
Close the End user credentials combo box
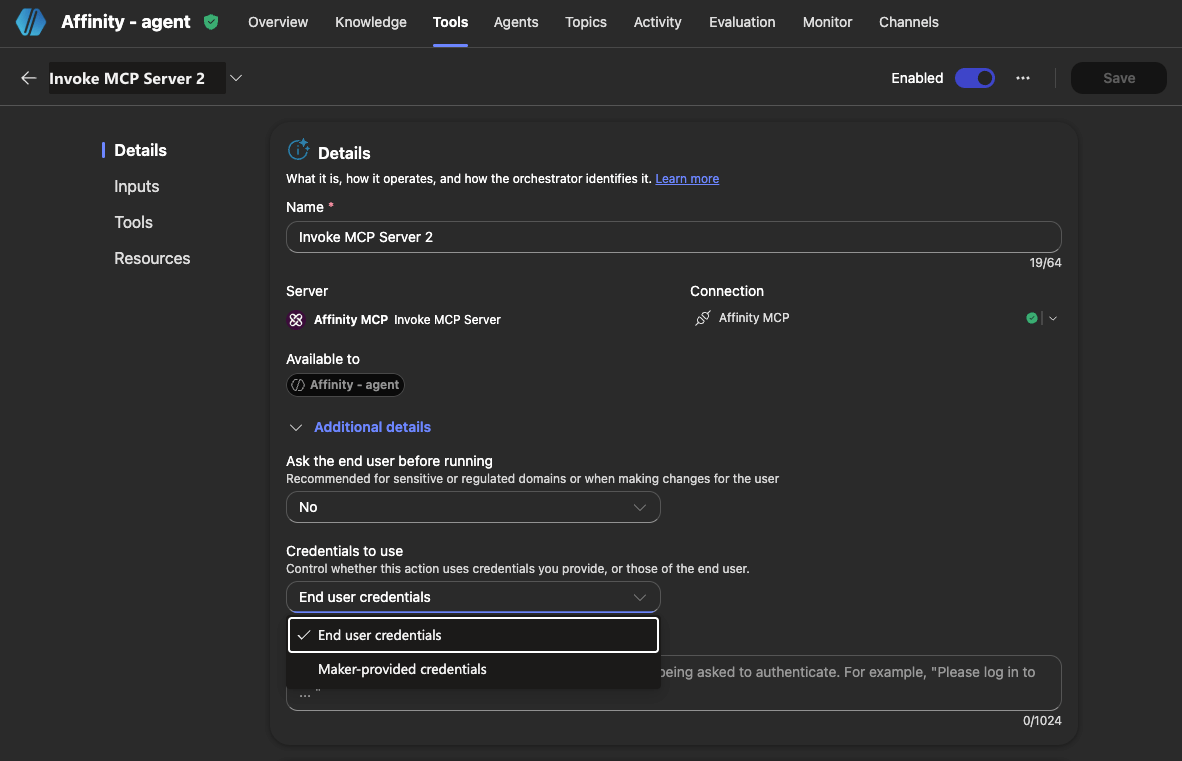pyautogui.click(x=473, y=597)
